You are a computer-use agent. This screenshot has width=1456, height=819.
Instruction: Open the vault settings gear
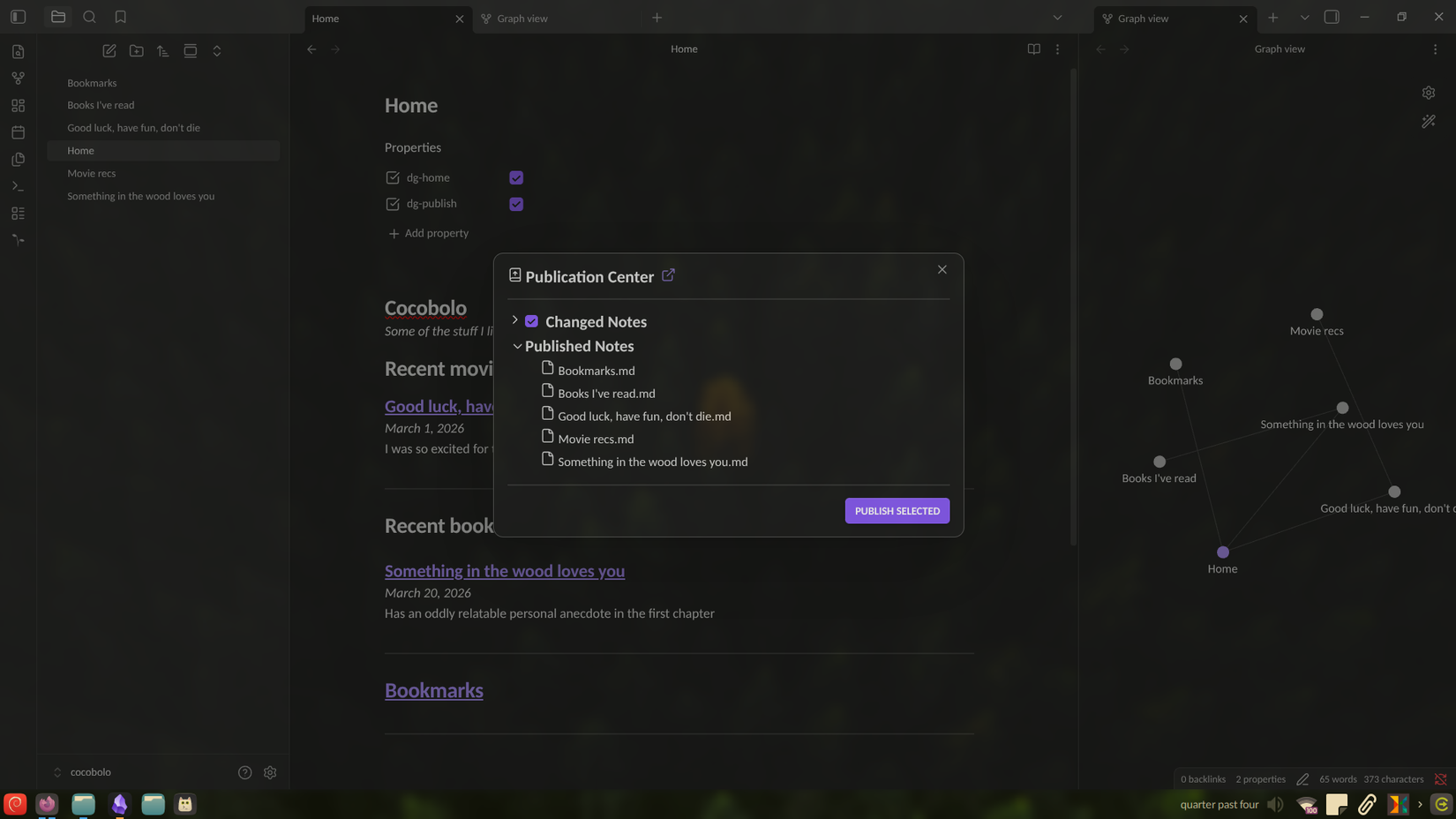[270, 772]
